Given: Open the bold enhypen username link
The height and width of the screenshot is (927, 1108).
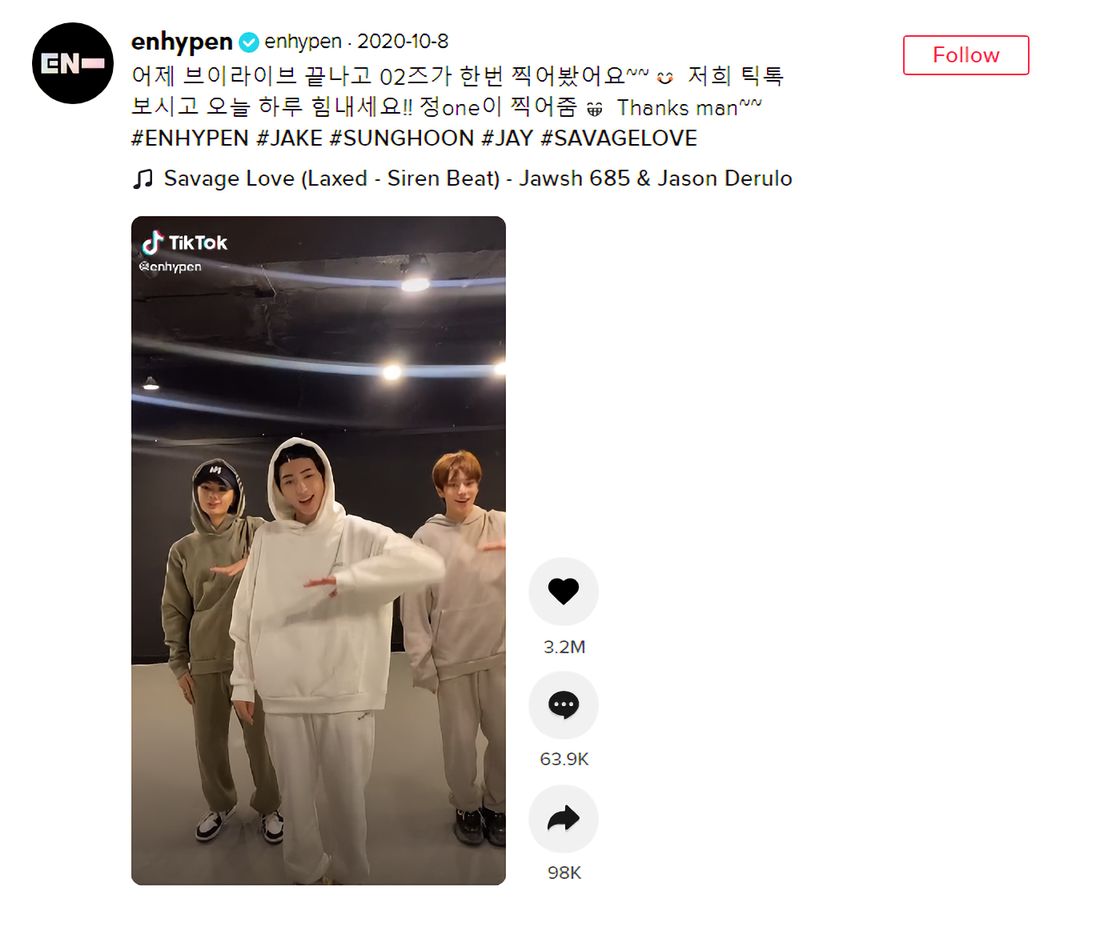Looking at the screenshot, I should point(182,42).
